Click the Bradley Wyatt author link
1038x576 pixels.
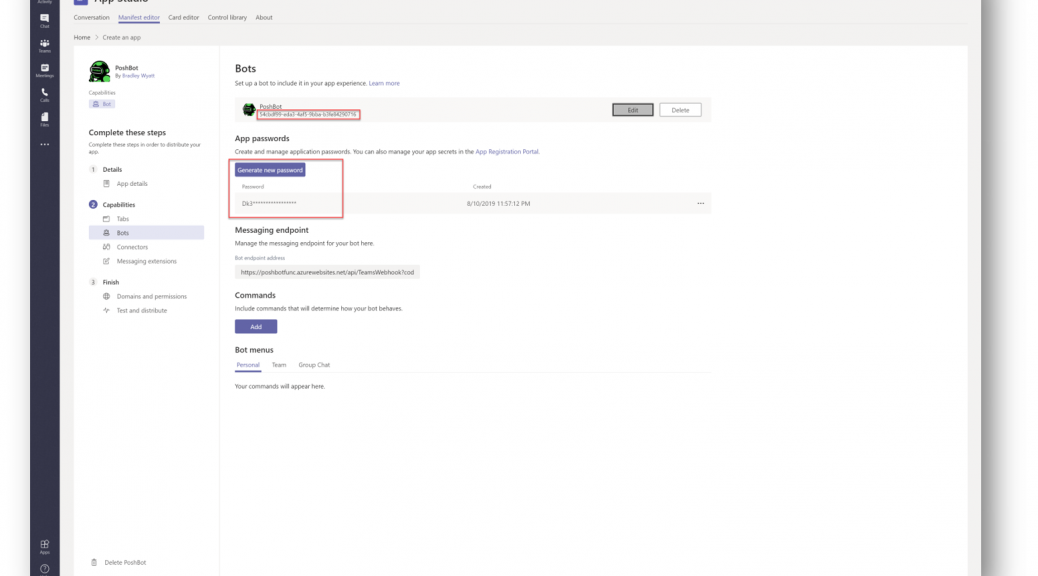point(138,75)
